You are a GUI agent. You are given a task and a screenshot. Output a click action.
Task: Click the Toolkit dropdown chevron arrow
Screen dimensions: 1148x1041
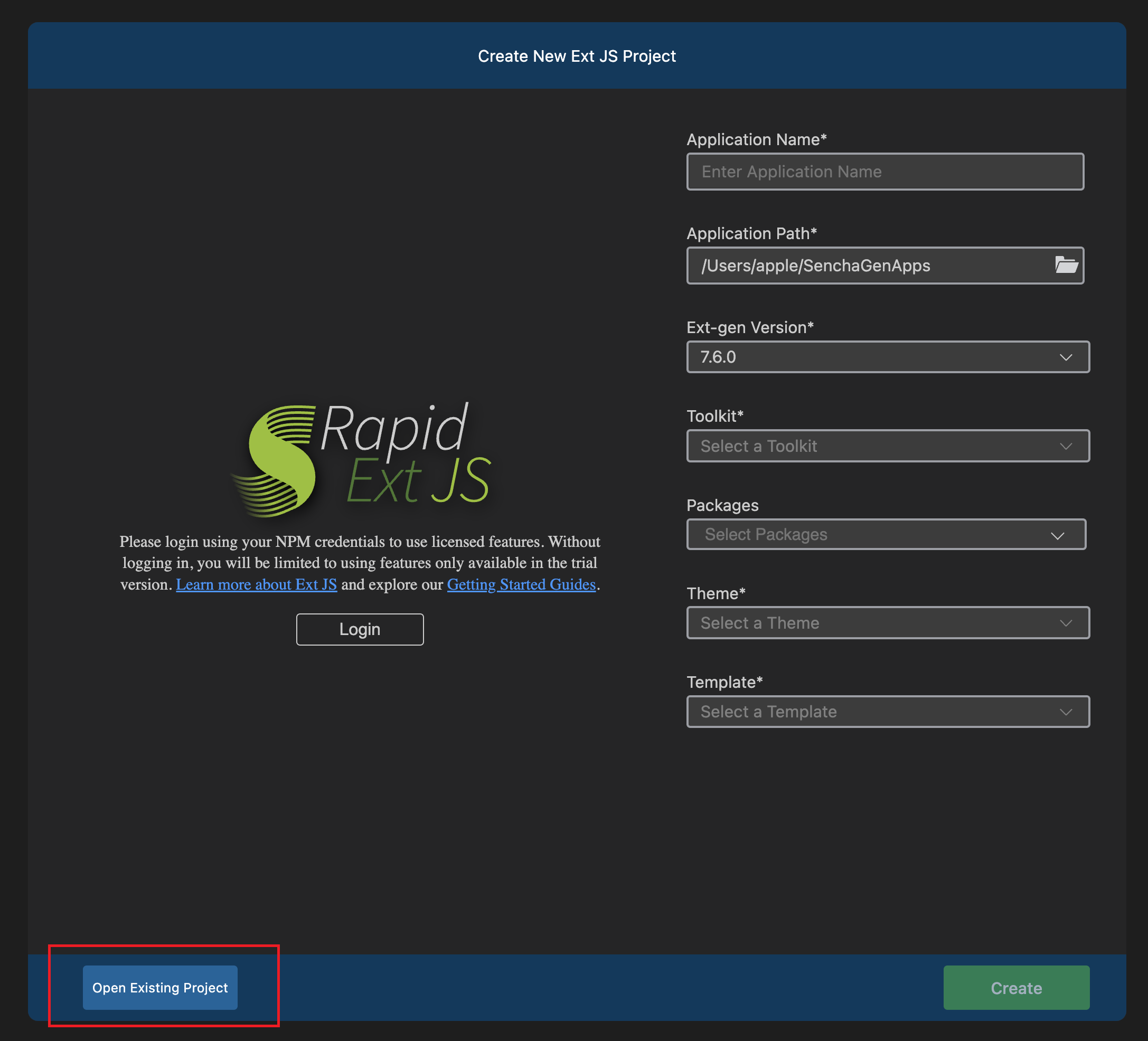pos(1066,446)
